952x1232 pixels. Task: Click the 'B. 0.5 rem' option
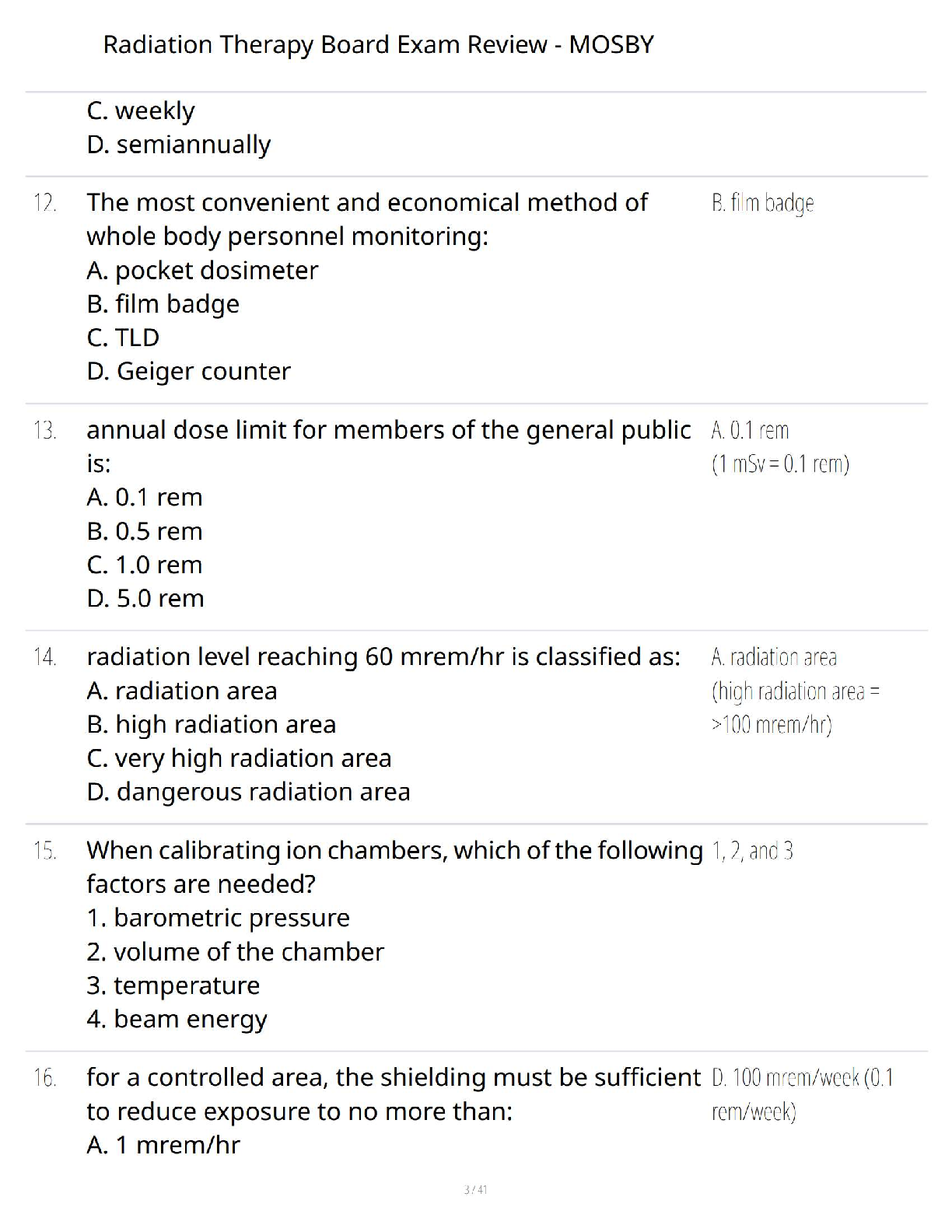coord(145,531)
